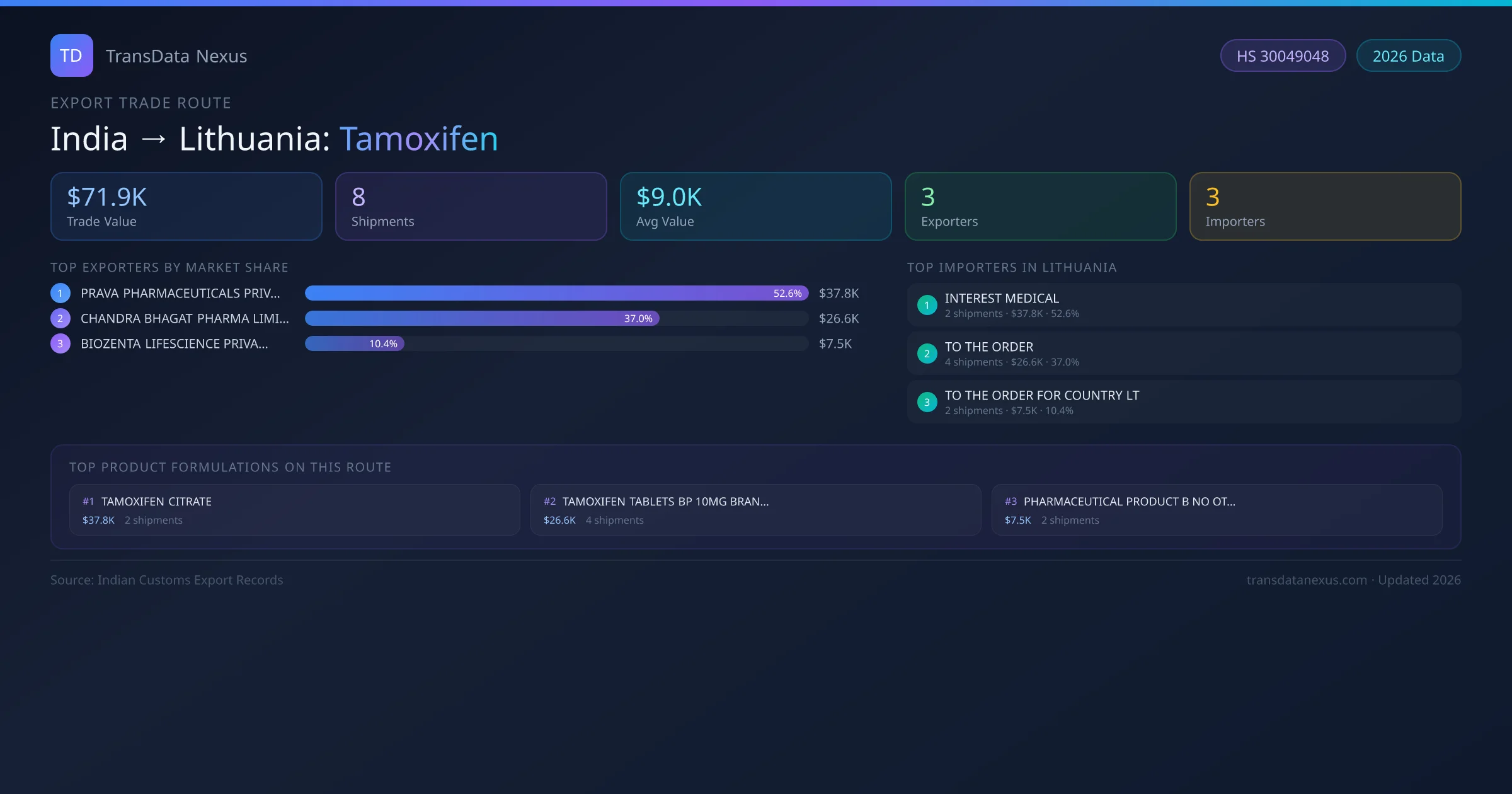Image resolution: width=1512 pixels, height=794 pixels.
Task: Click the 37.0% market share bar
Action: [482, 318]
